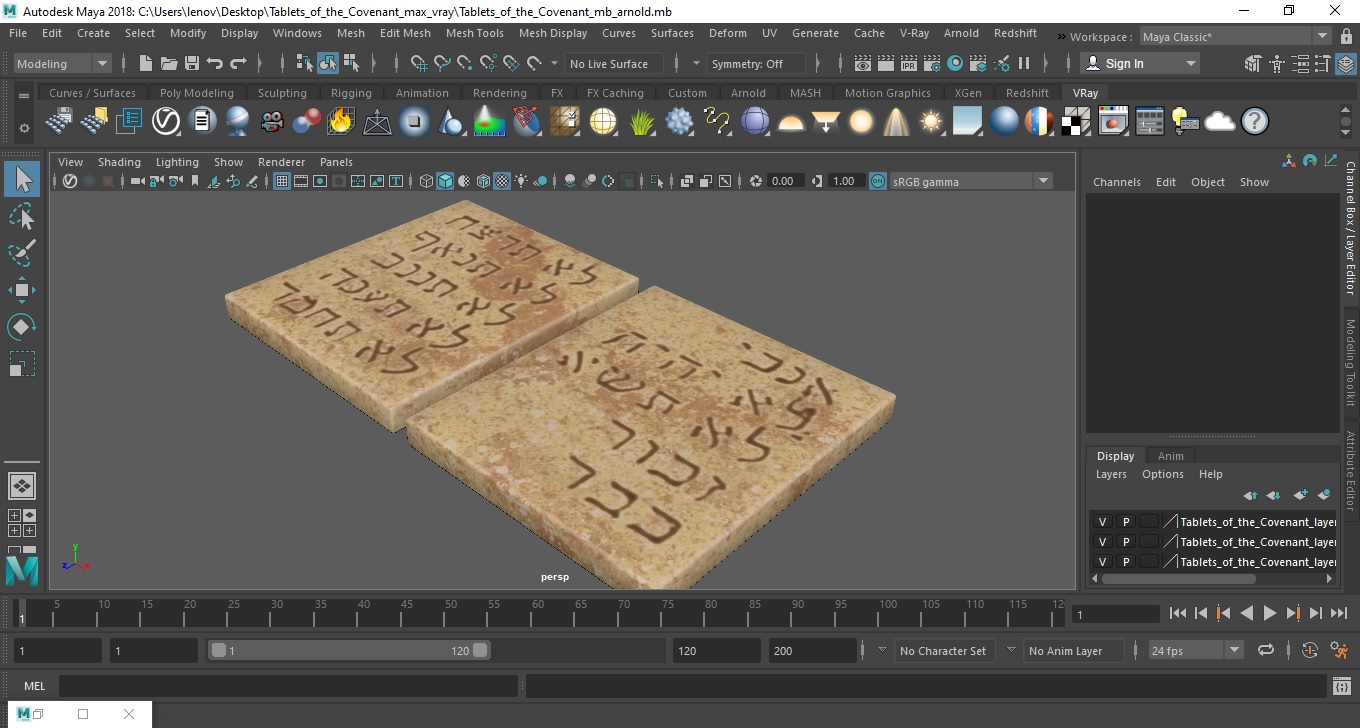Open No Character Set dropdown arrow
The image size is (1360, 728).
point(882,650)
